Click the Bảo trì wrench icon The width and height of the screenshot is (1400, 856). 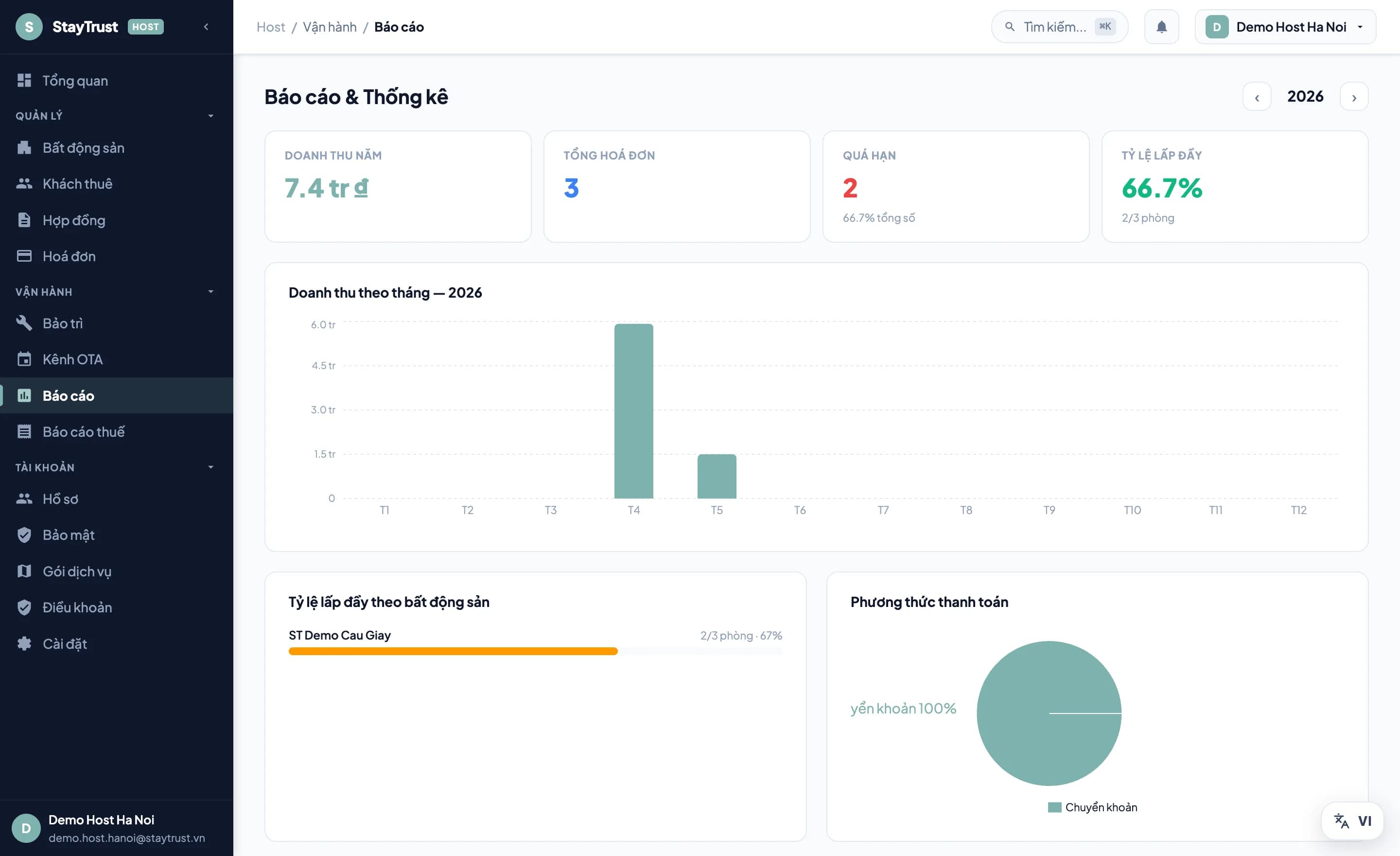pos(24,323)
